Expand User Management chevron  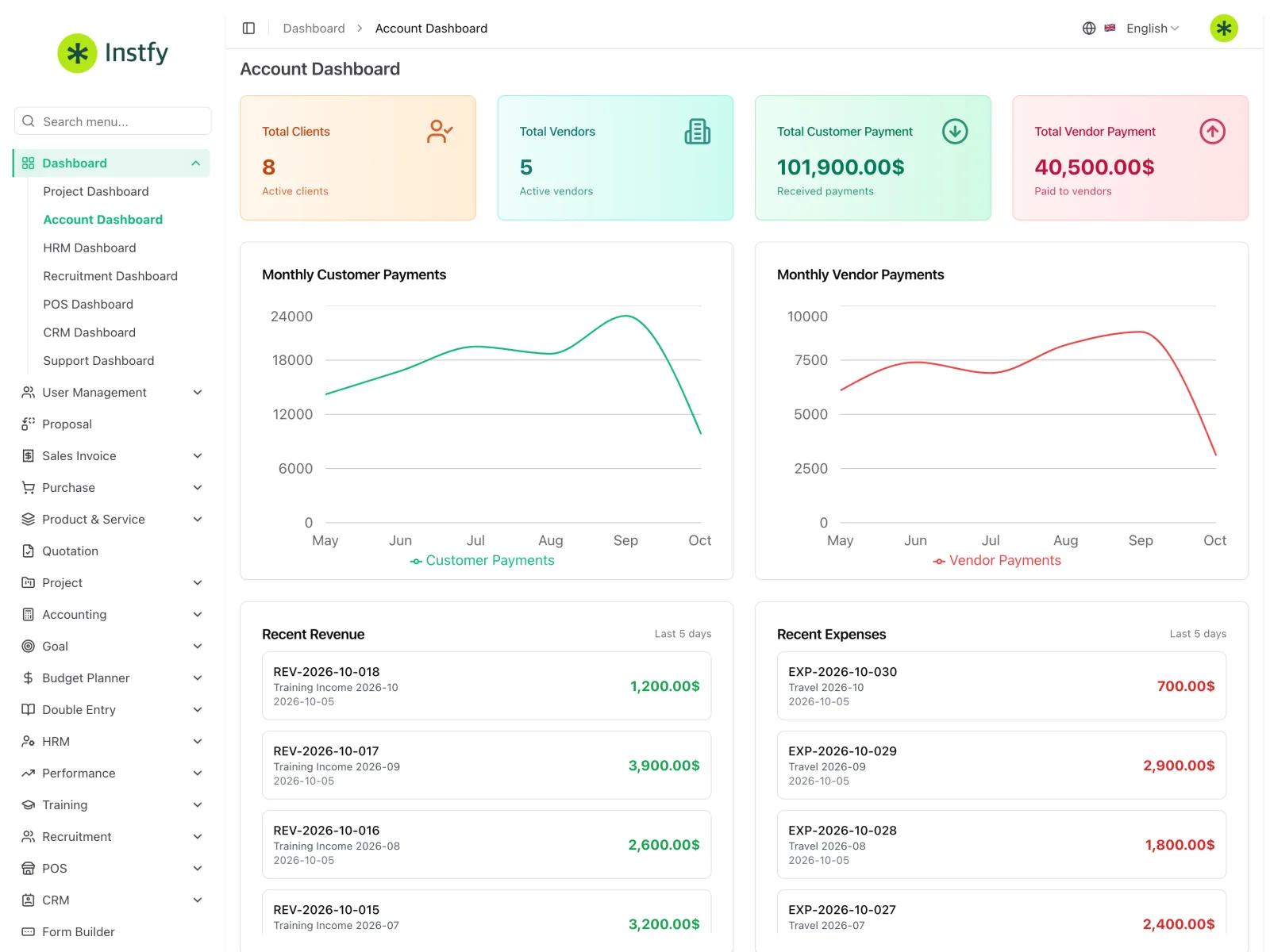(x=198, y=393)
